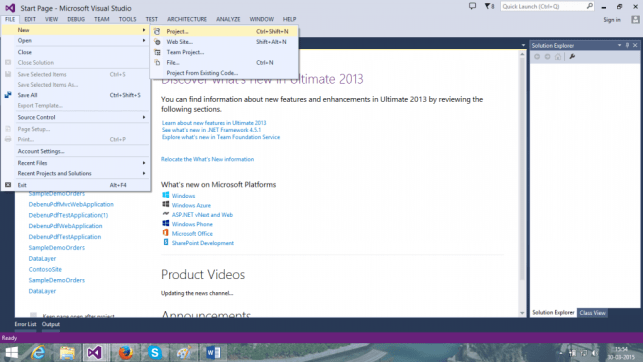Open Microsoft Word from the taskbar
The height and width of the screenshot is (362, 643).
pos(213,353)
